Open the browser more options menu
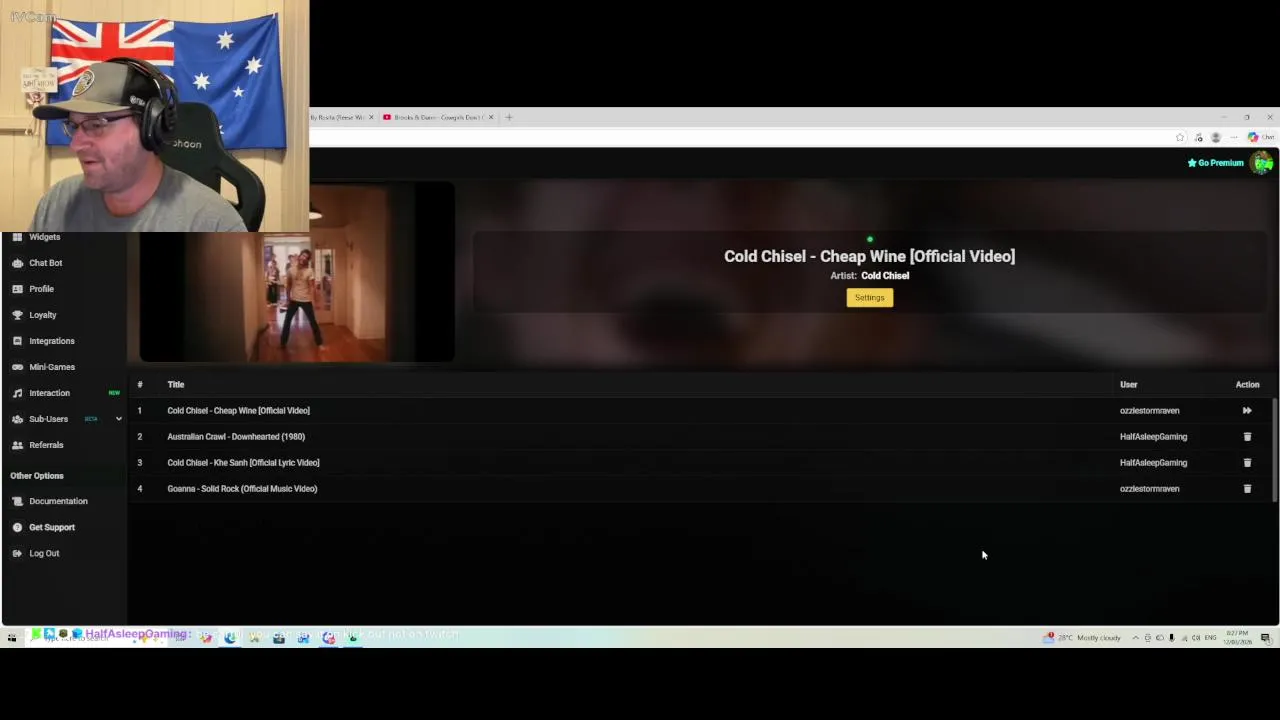Screen dimensions: 1280x720 point(1234,137)
